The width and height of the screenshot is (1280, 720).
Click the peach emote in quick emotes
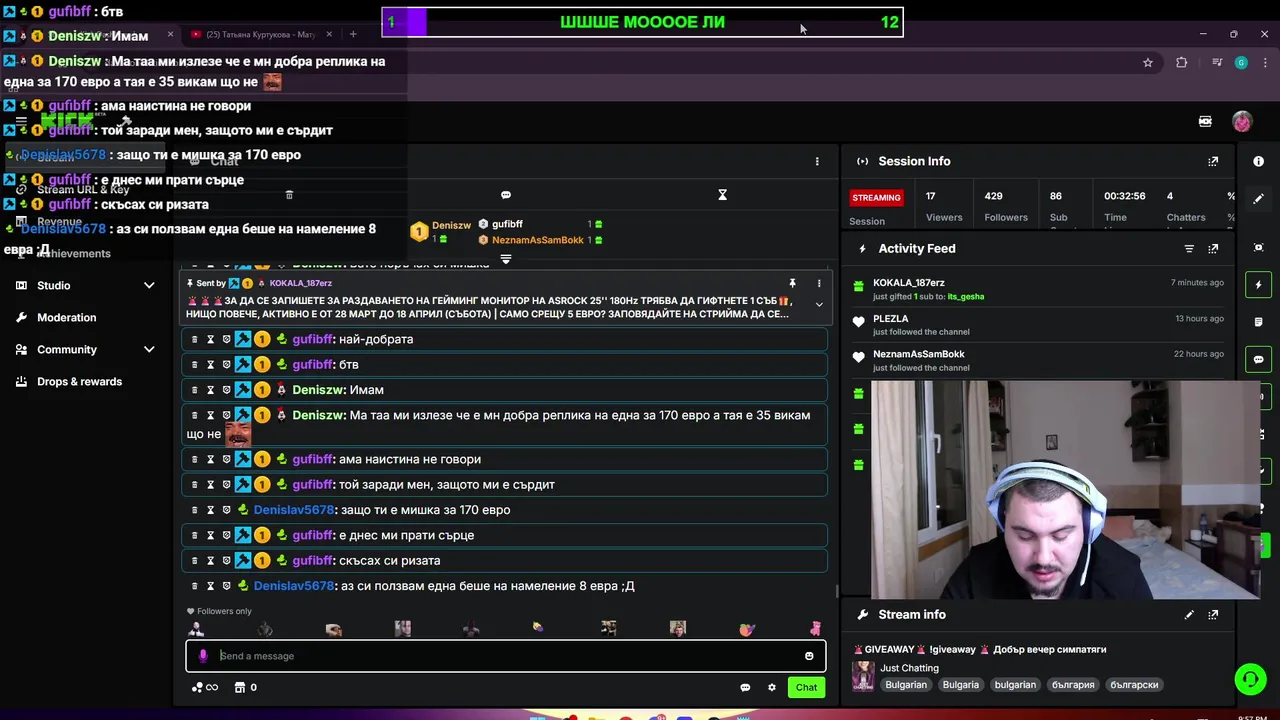[x=747, y=628]
